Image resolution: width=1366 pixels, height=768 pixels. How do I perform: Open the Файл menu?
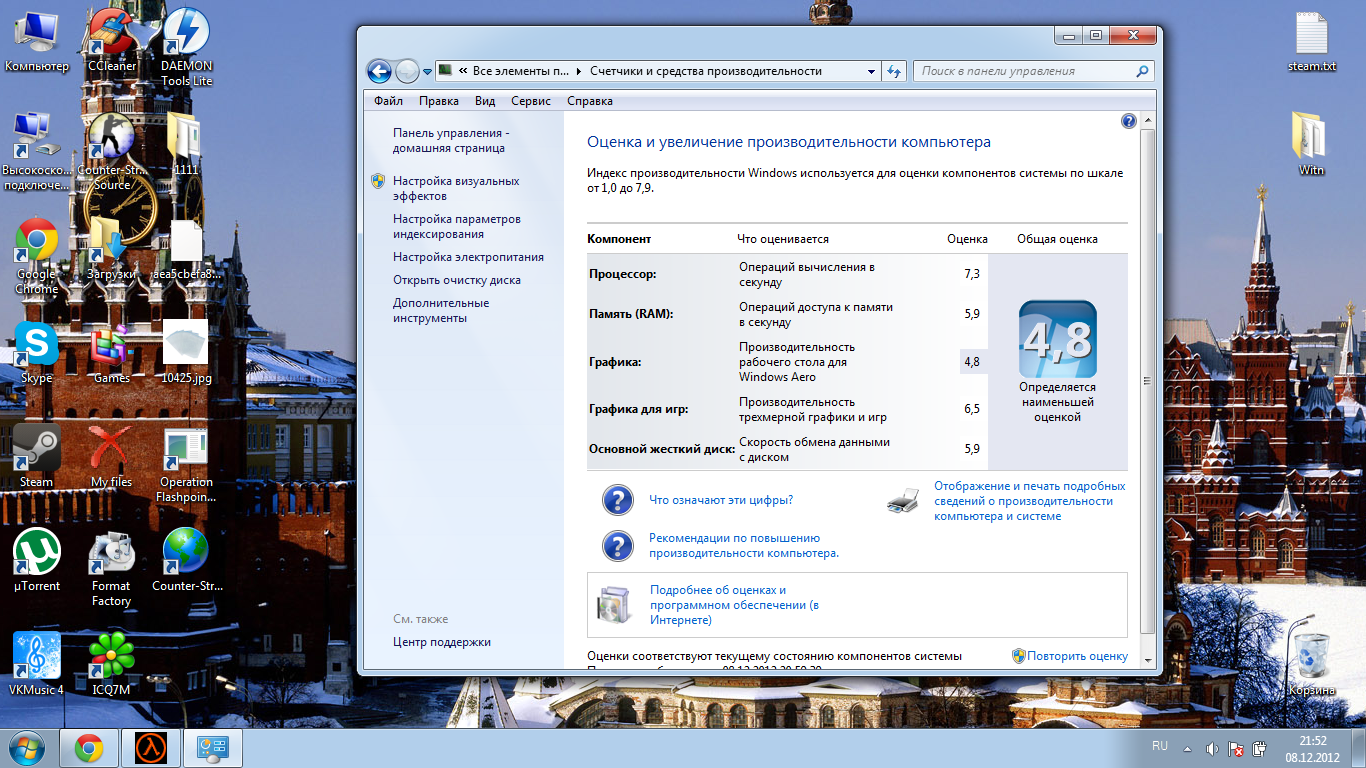pyautogui.click(x=388, y=101)
